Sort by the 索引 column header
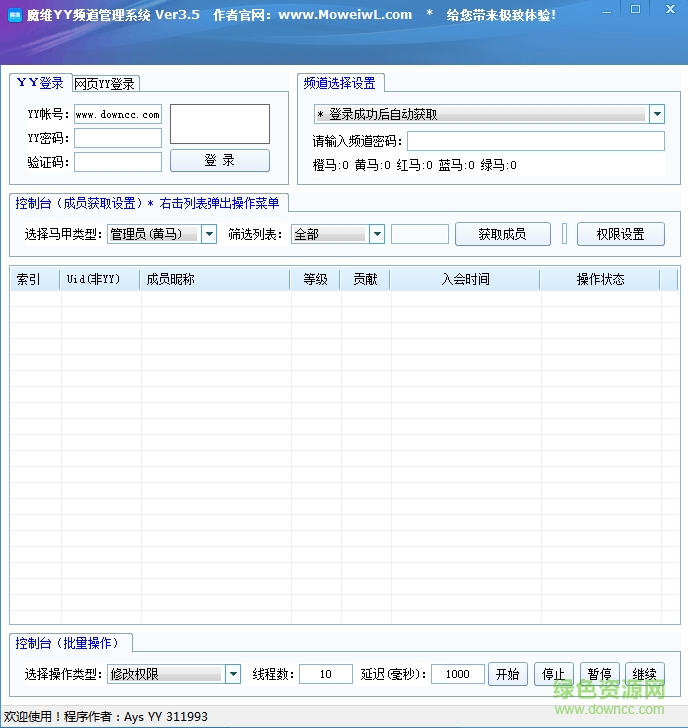The width and height of the screenshot is (688, 728). coord(35,279)
